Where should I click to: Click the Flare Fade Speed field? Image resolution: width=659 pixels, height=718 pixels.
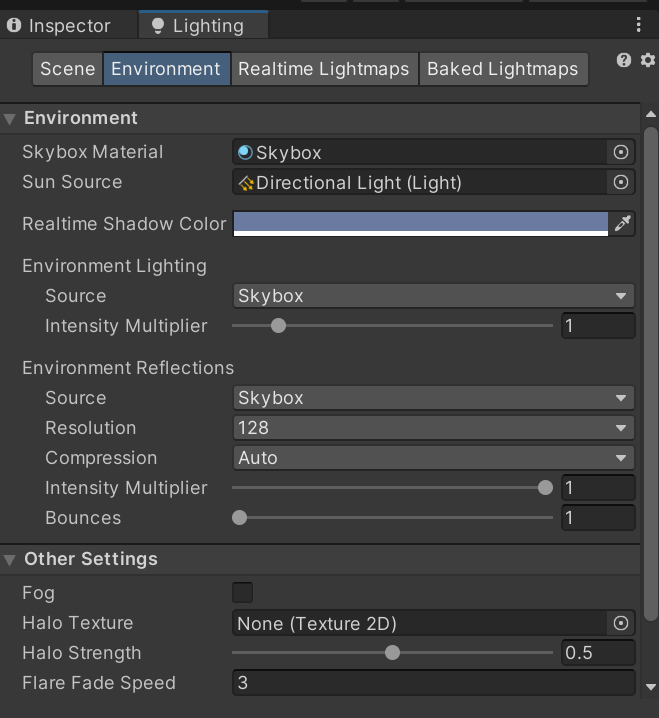433,683
